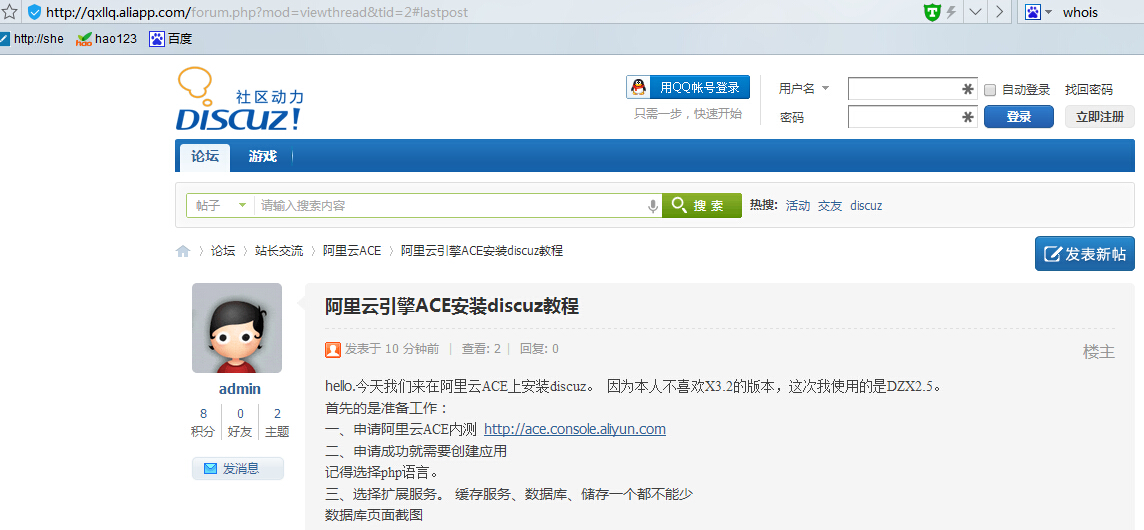The height and width of the screenshot is (530, 1144).
Task: Click the bookmark star icon in address bar
Action: click(x=9, y=12)
